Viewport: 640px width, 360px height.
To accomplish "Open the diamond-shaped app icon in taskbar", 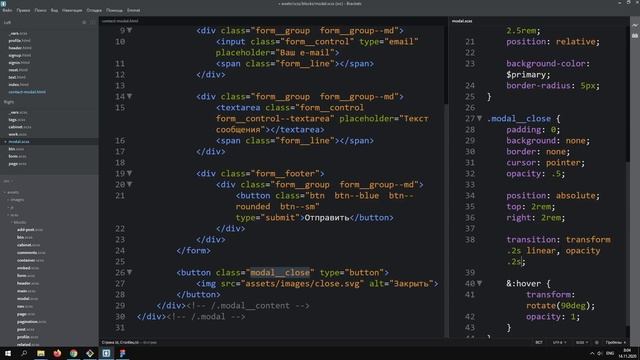I will pyautogui.click(x=90, y=353).
